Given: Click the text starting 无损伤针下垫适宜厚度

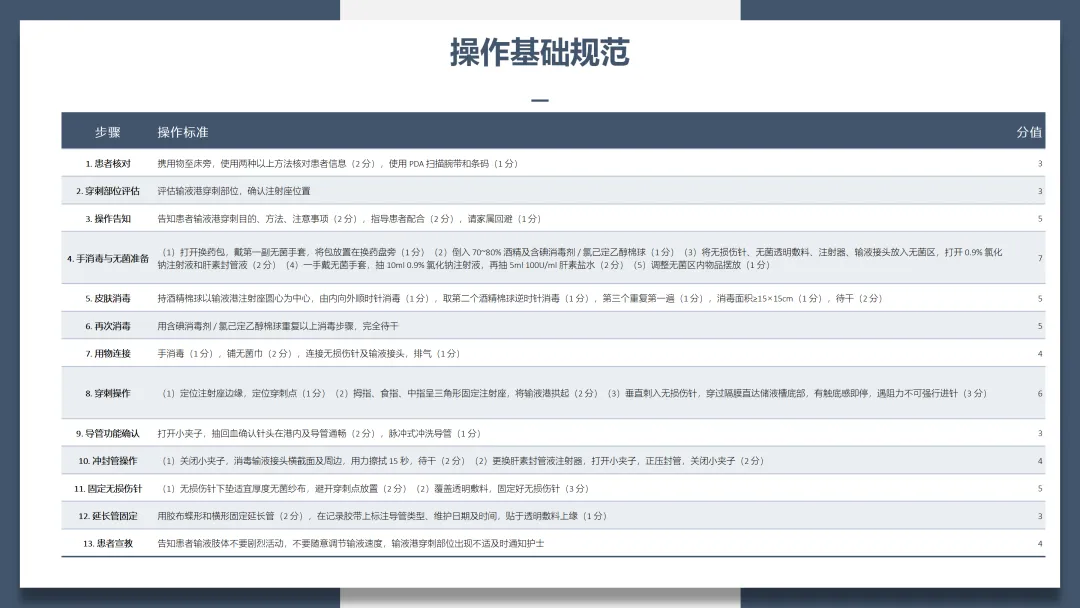Looking at the screenshot, I should pos(375,489).
